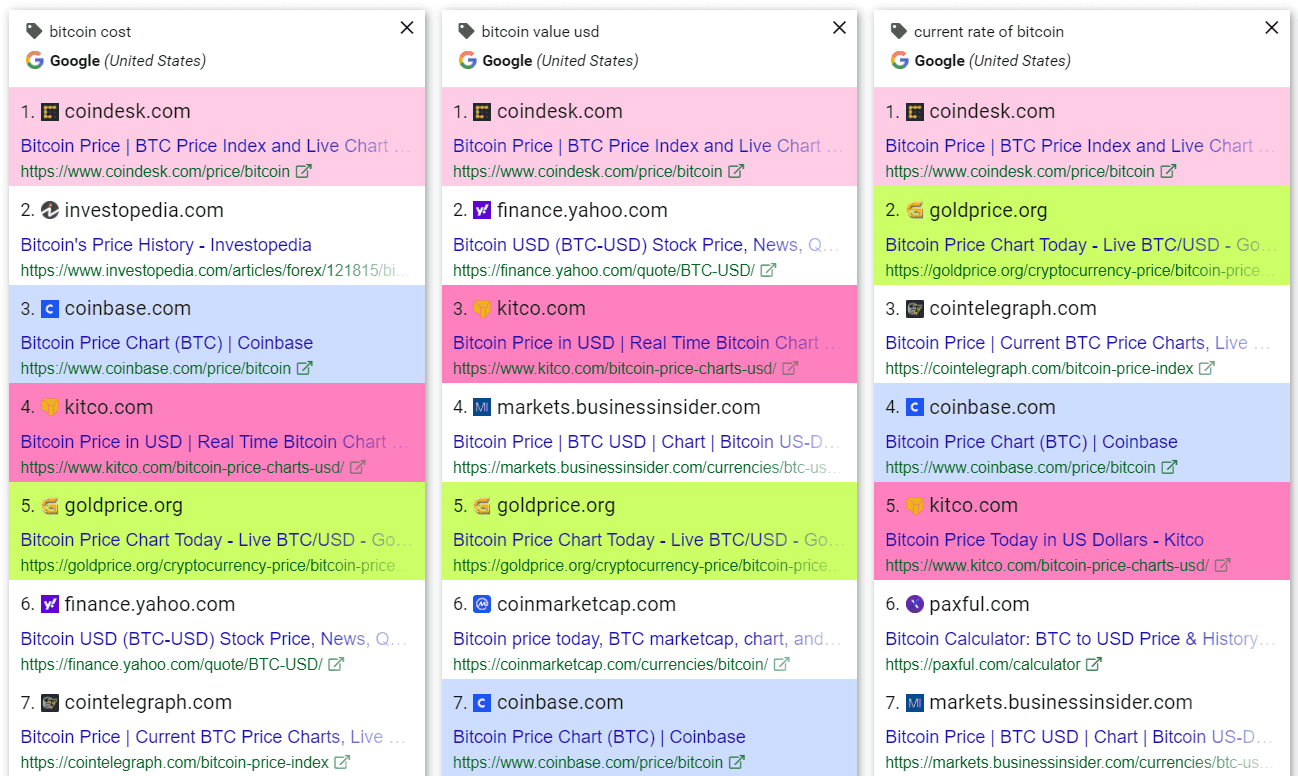
Task: Open 'Bitcoin Price in USD | Real Time' in 'bitcoin cost' panel
Action: (215, 441)
